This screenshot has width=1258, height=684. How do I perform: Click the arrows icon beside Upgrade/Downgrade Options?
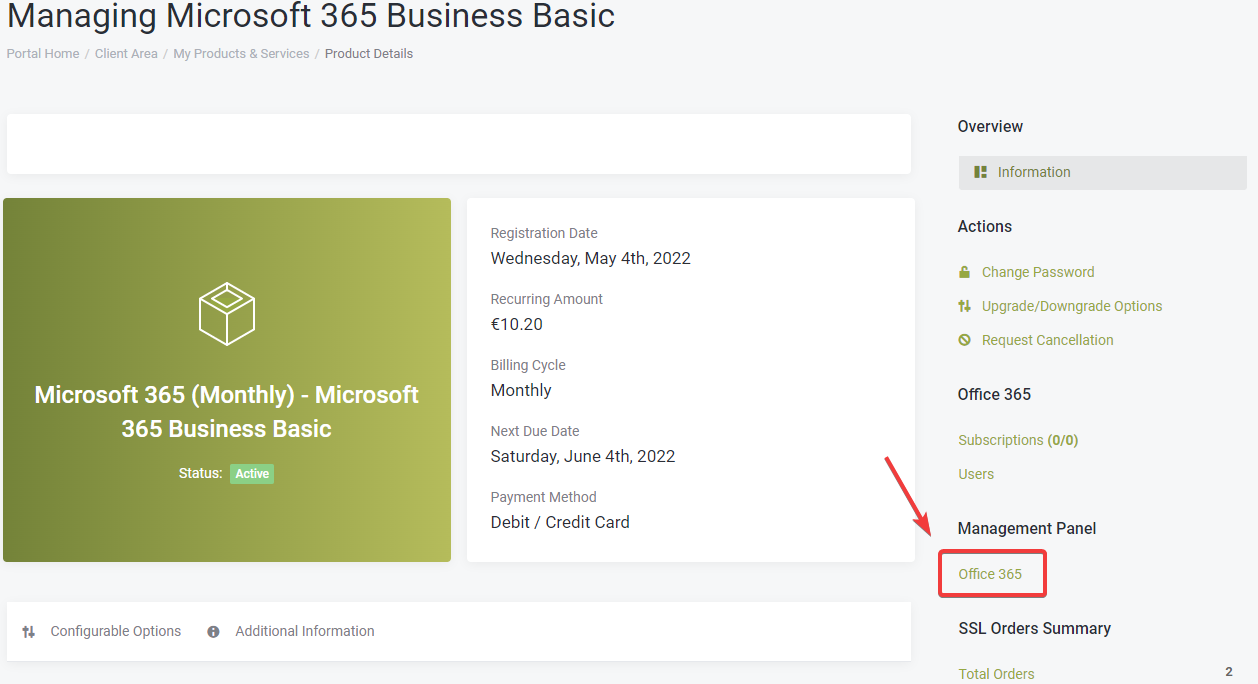coord(964,306)
